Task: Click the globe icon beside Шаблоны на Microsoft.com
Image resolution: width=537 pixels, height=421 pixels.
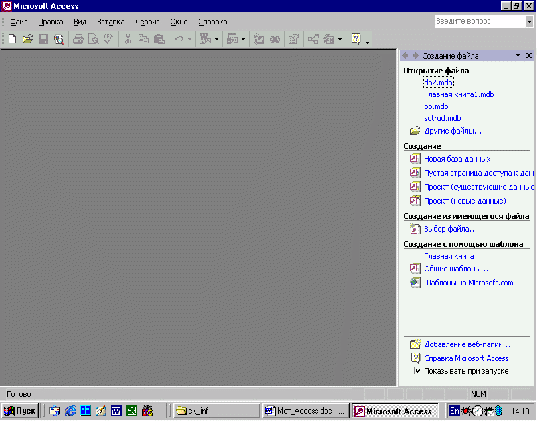Action: click(x=415, y=283)
